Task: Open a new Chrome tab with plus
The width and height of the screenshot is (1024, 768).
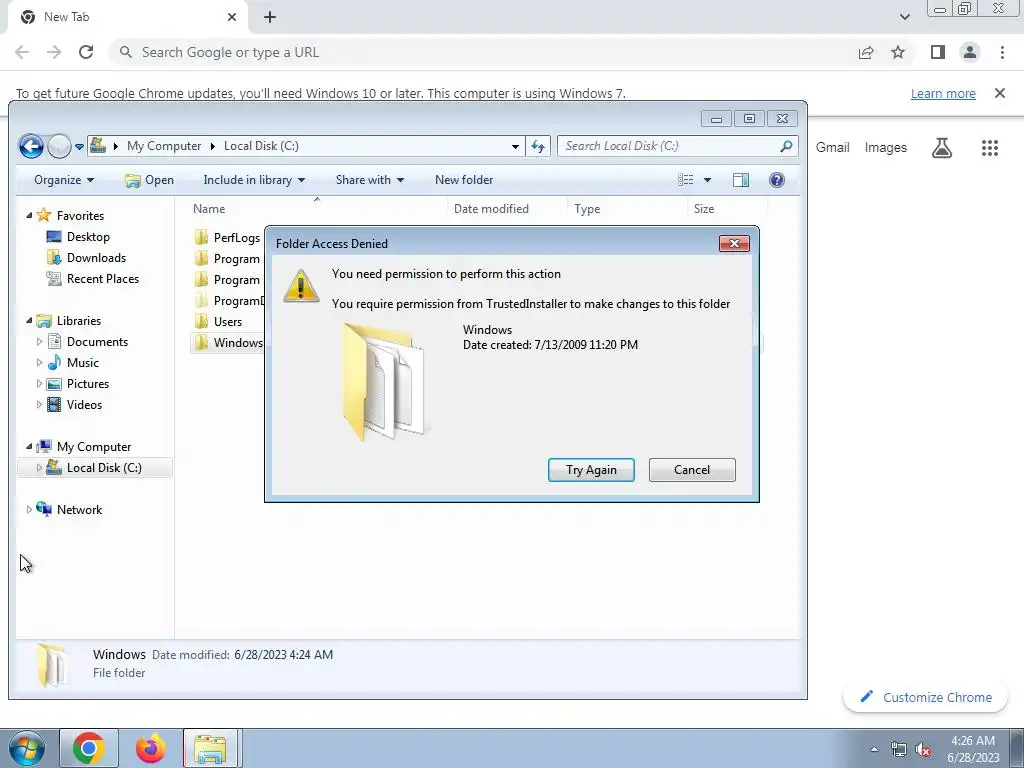Action: (x=270, y=17)
